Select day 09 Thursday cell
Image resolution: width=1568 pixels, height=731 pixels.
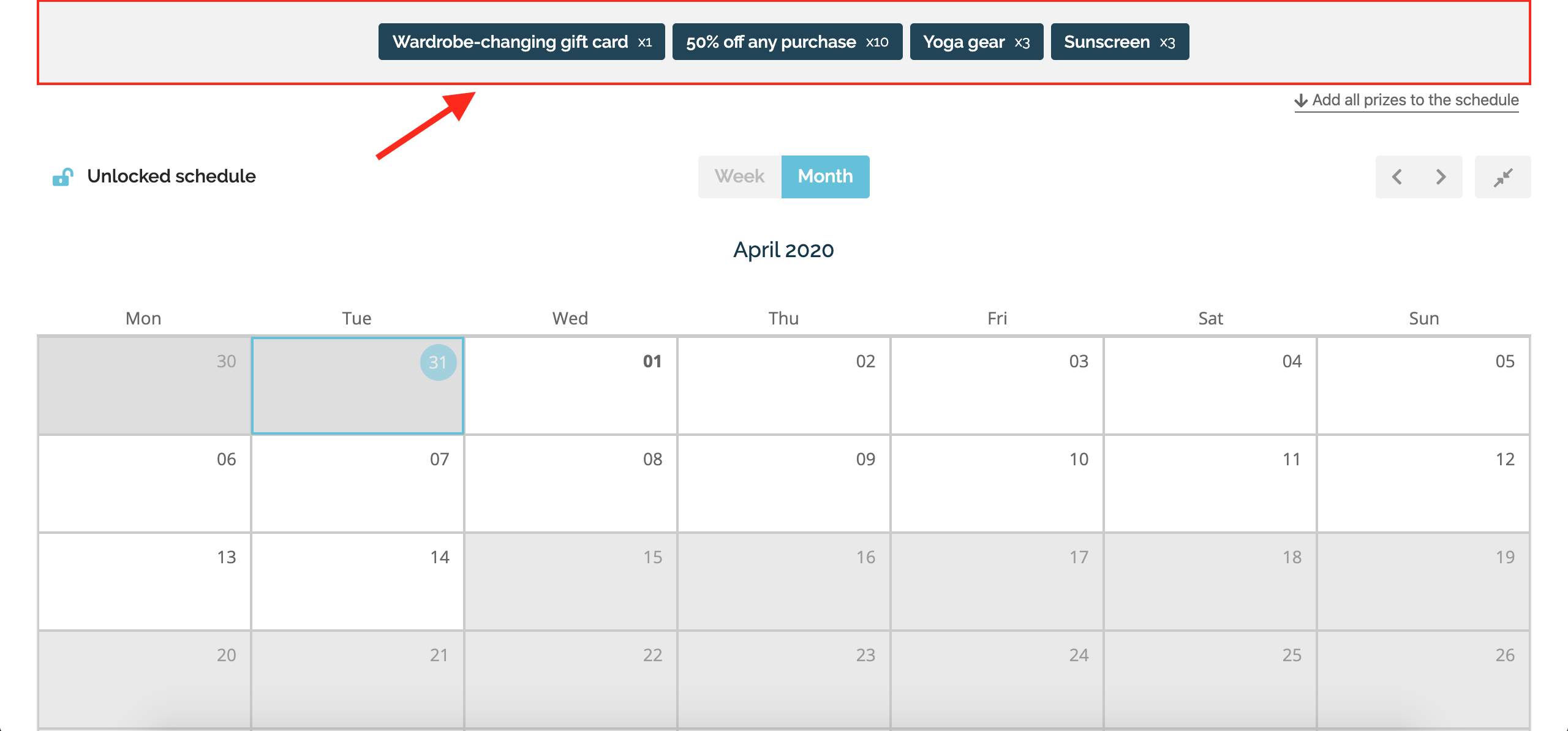pos(784,484)
